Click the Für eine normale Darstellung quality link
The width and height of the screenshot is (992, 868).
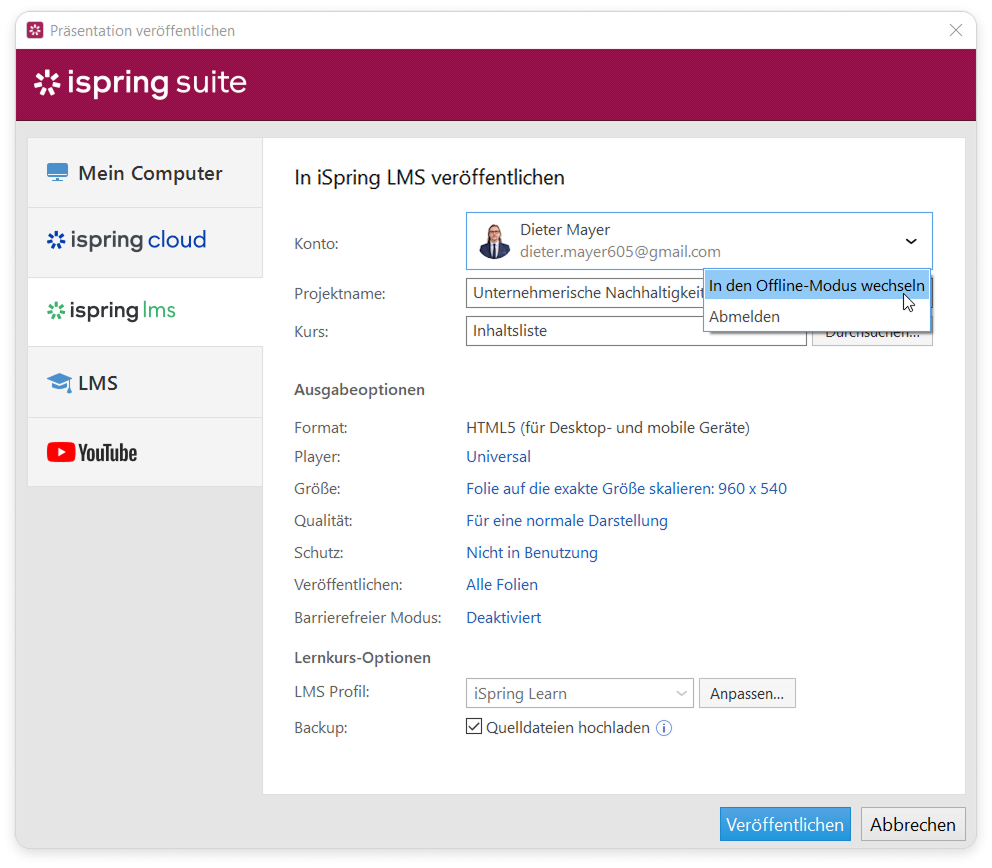point(566,521)
